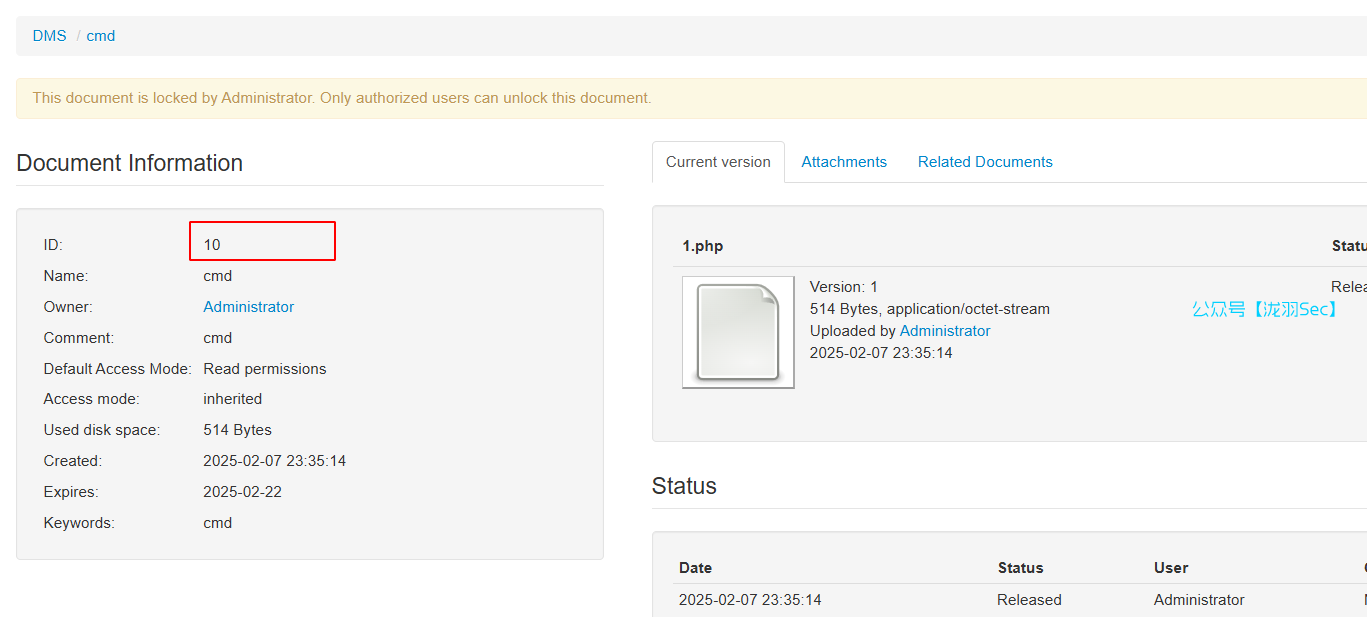Click the Released status cell
1367x617 pixels.
(x=1029, y=600)
